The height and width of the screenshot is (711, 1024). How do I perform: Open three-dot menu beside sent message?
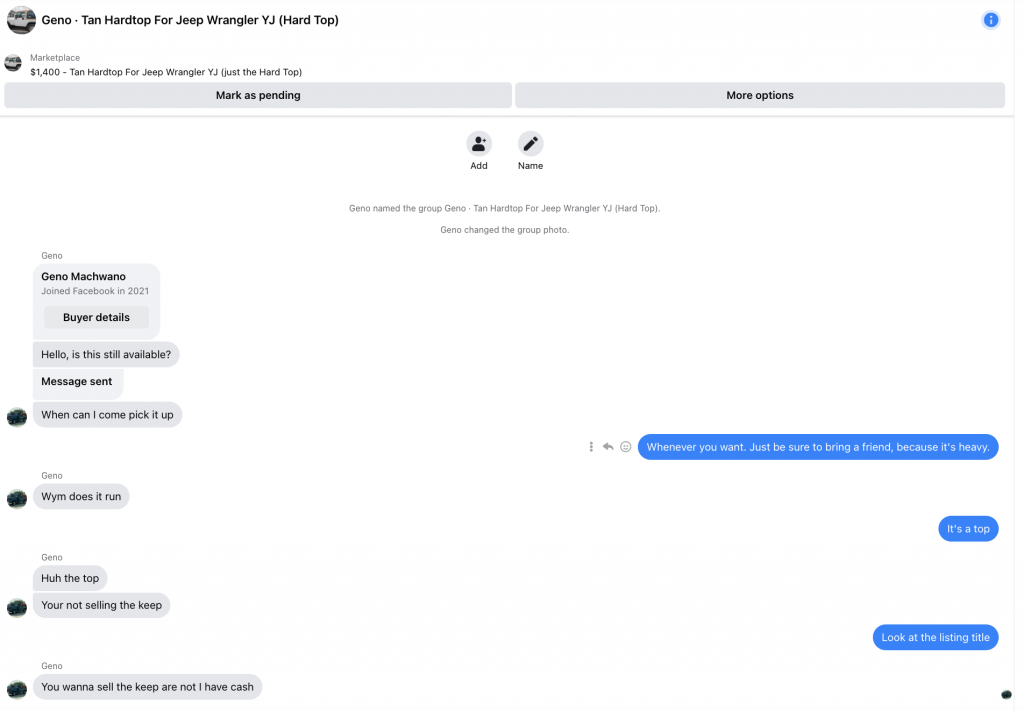591,447
